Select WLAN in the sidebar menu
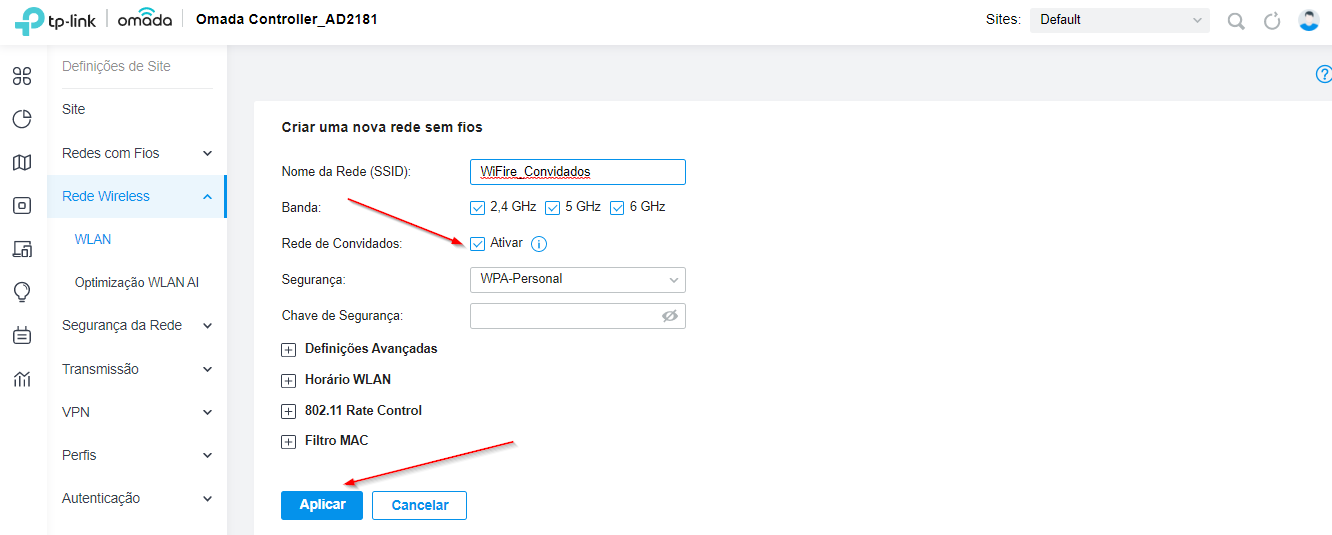Image resolution: width=1332 pixels, height=535 pixels. (93, 239)
